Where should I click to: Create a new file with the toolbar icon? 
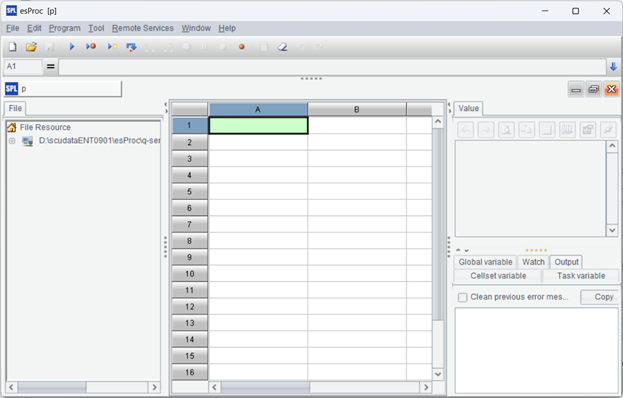click(12, 47)
